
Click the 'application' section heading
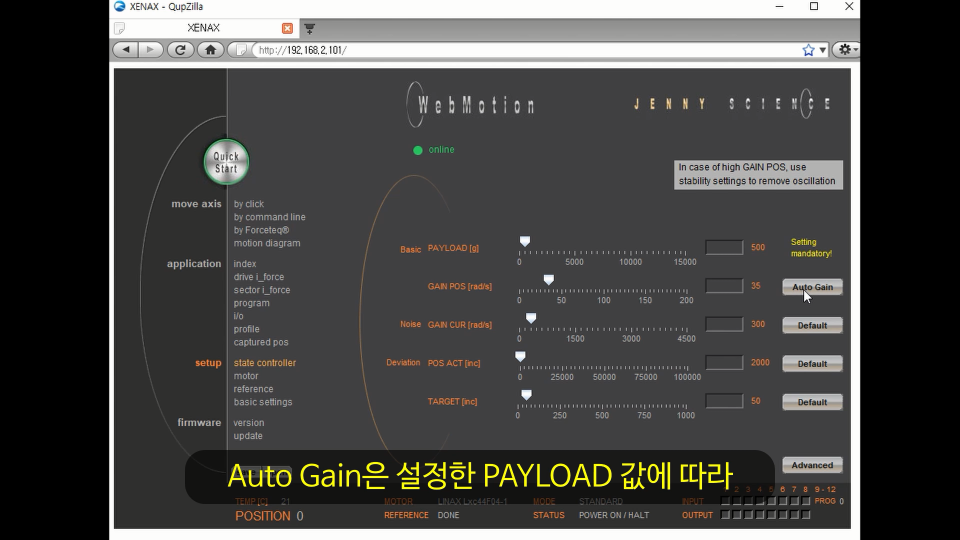(194, 264)
